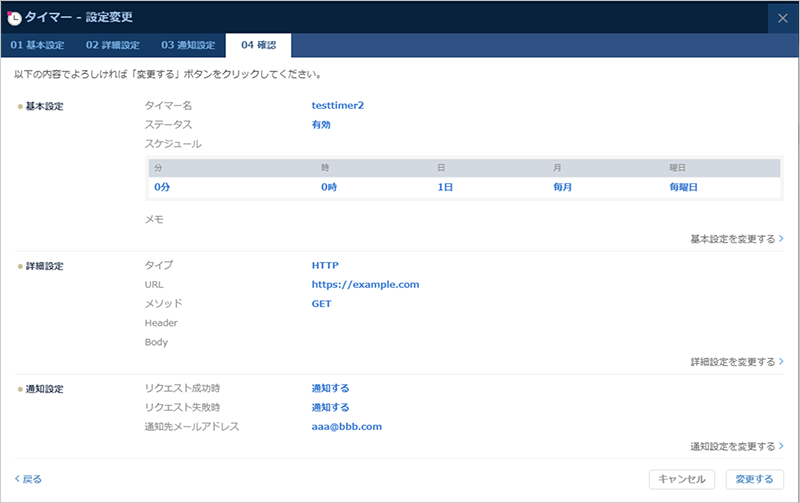
Task: Click the キャンセル button
Action: pos(682,479)
